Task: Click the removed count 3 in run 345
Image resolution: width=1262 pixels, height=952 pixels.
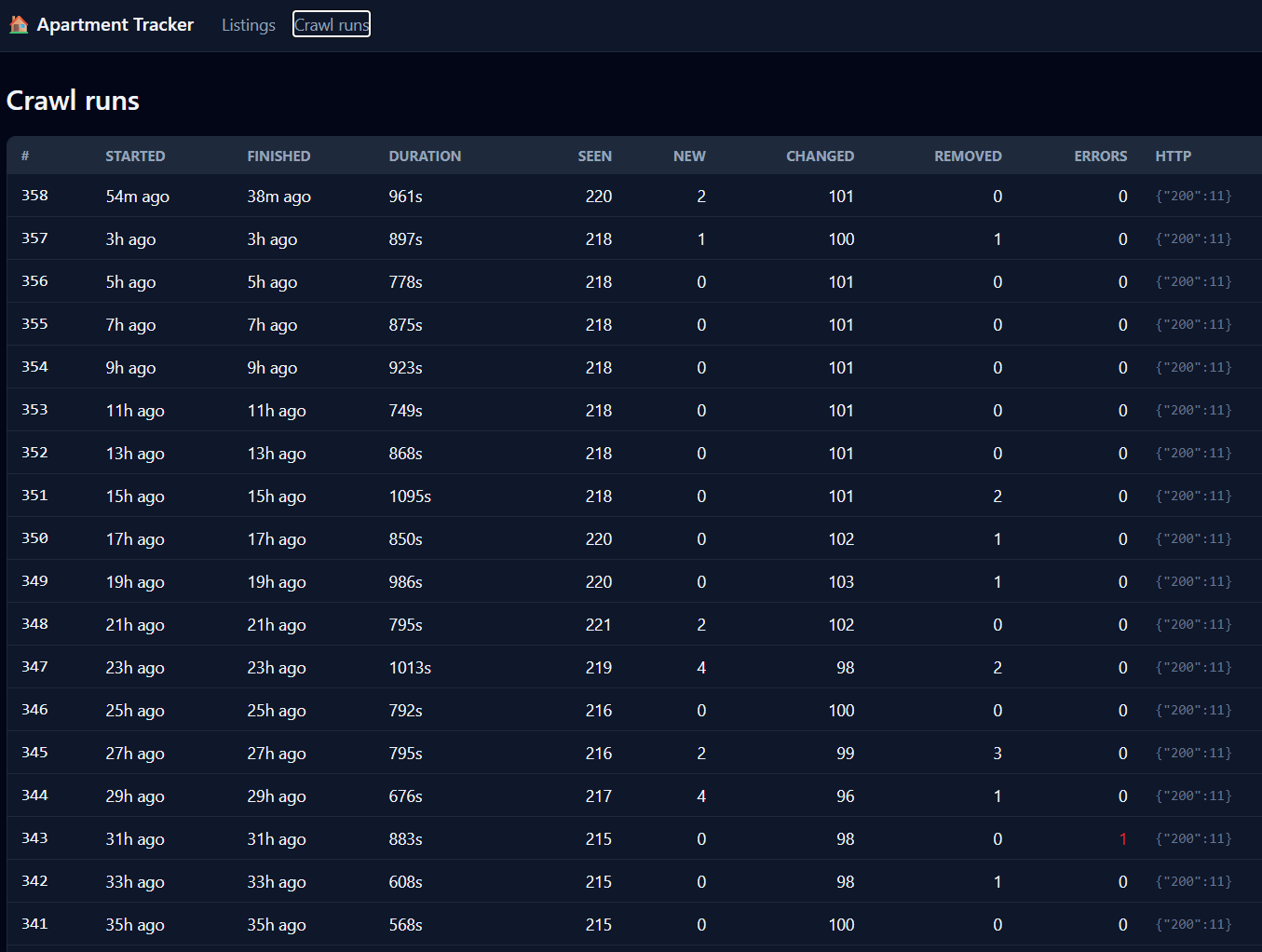Action: tap(997, 754)
